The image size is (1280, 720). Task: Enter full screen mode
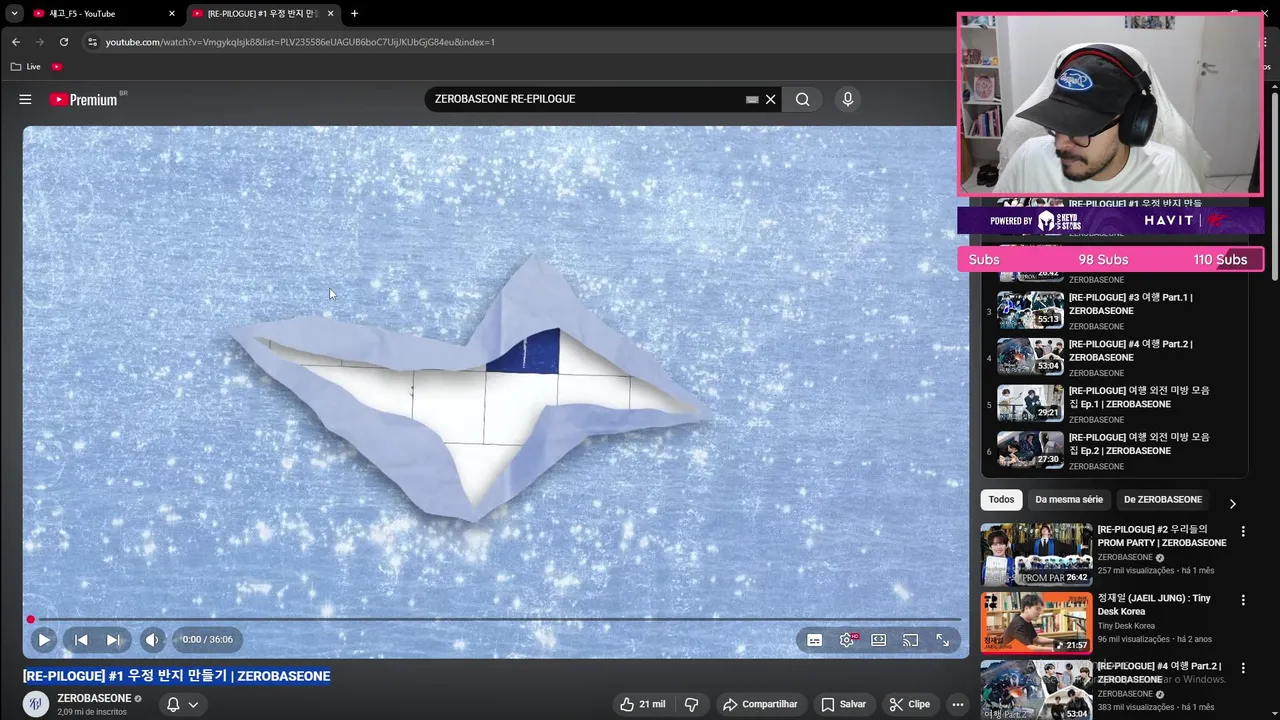coord(942,640)
